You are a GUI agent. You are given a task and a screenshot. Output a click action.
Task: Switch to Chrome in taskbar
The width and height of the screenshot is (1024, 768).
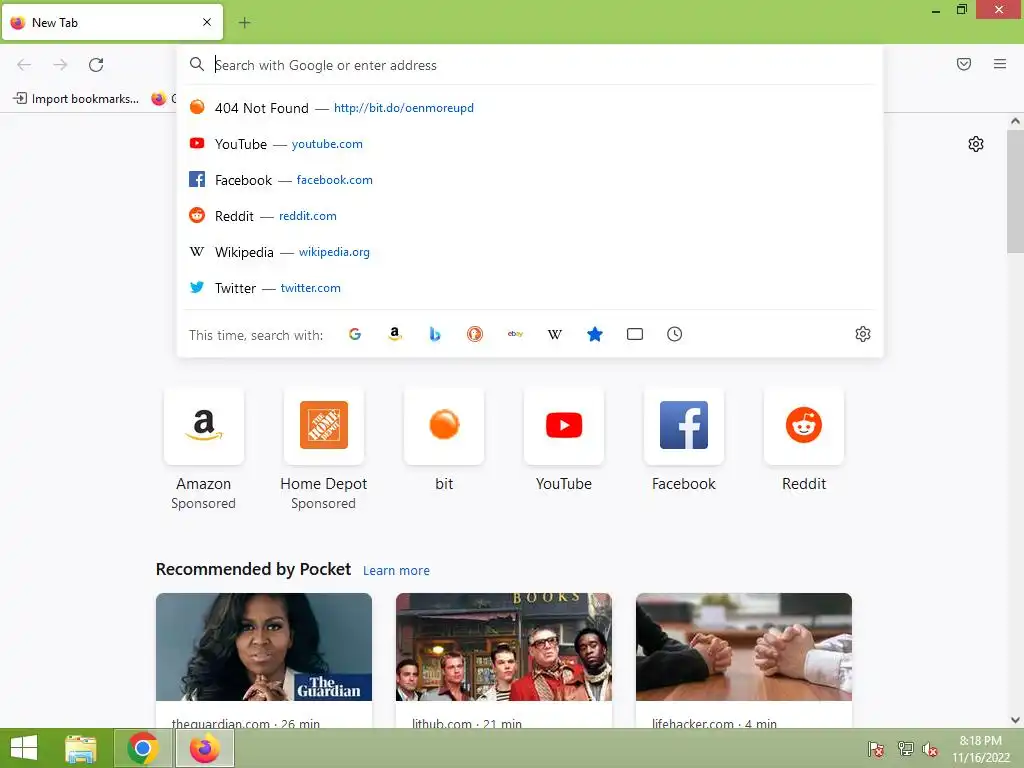point(143,748)
